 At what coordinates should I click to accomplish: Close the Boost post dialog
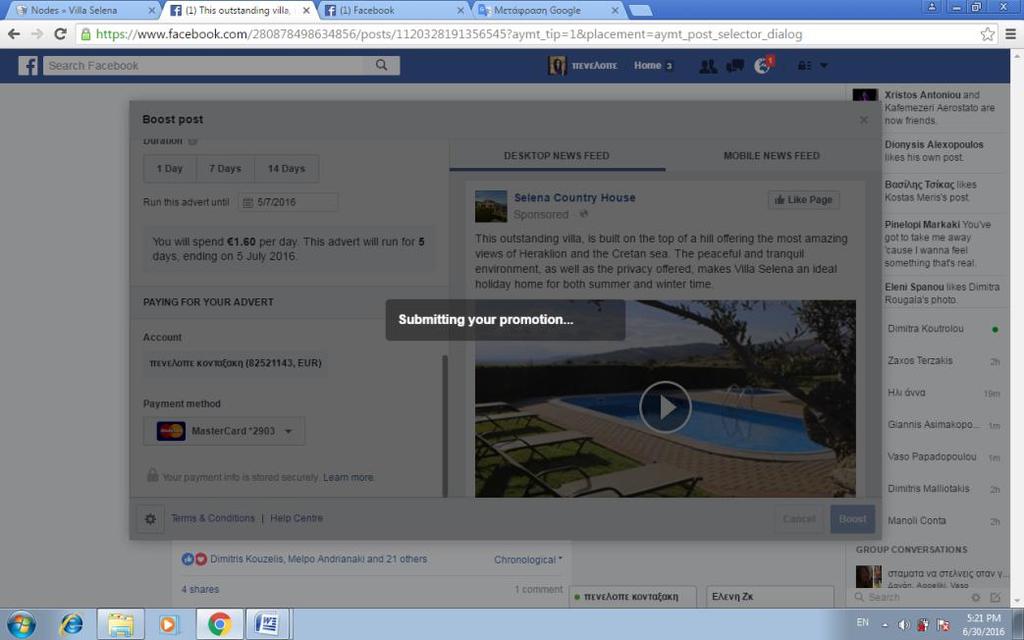click(x=864, y=120)
